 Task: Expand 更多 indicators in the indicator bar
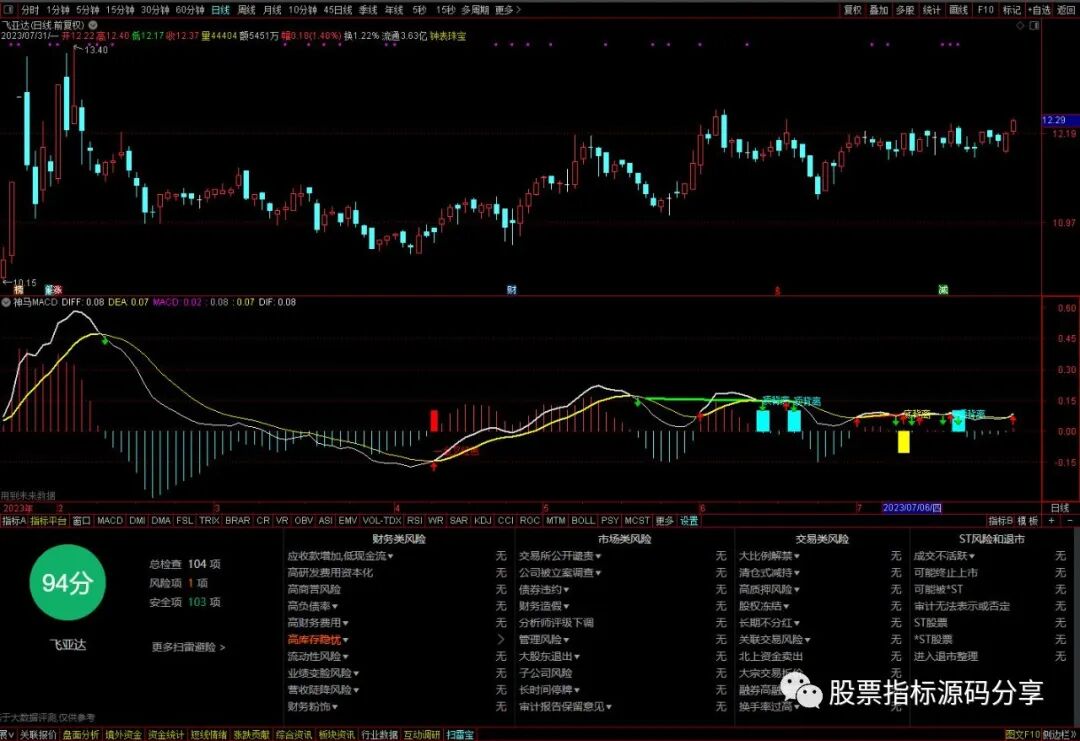pyautogui.click(x=664, y=521)
